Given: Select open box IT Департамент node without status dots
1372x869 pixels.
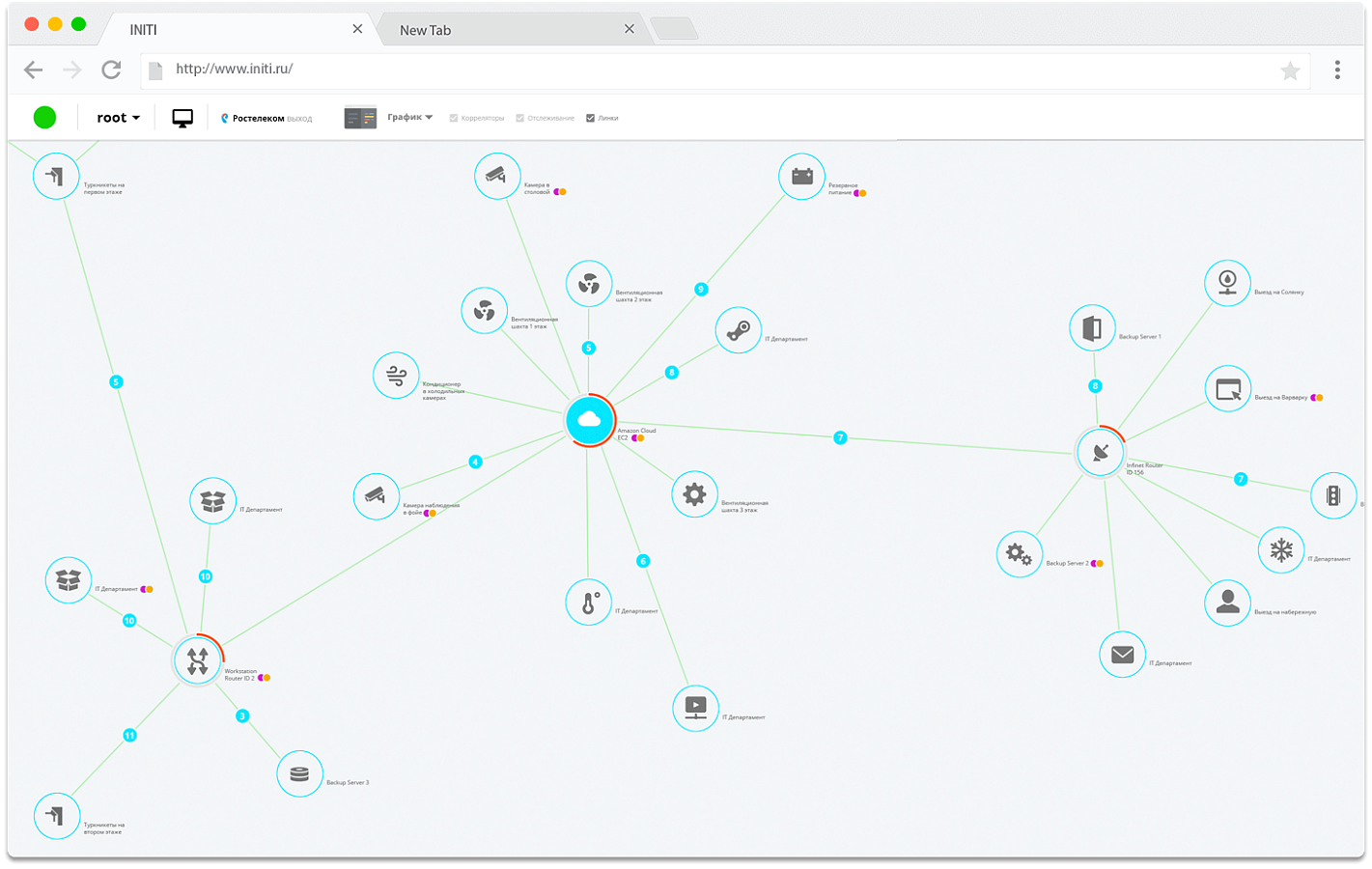Looking at the screenshot, I should pos(213,501).
